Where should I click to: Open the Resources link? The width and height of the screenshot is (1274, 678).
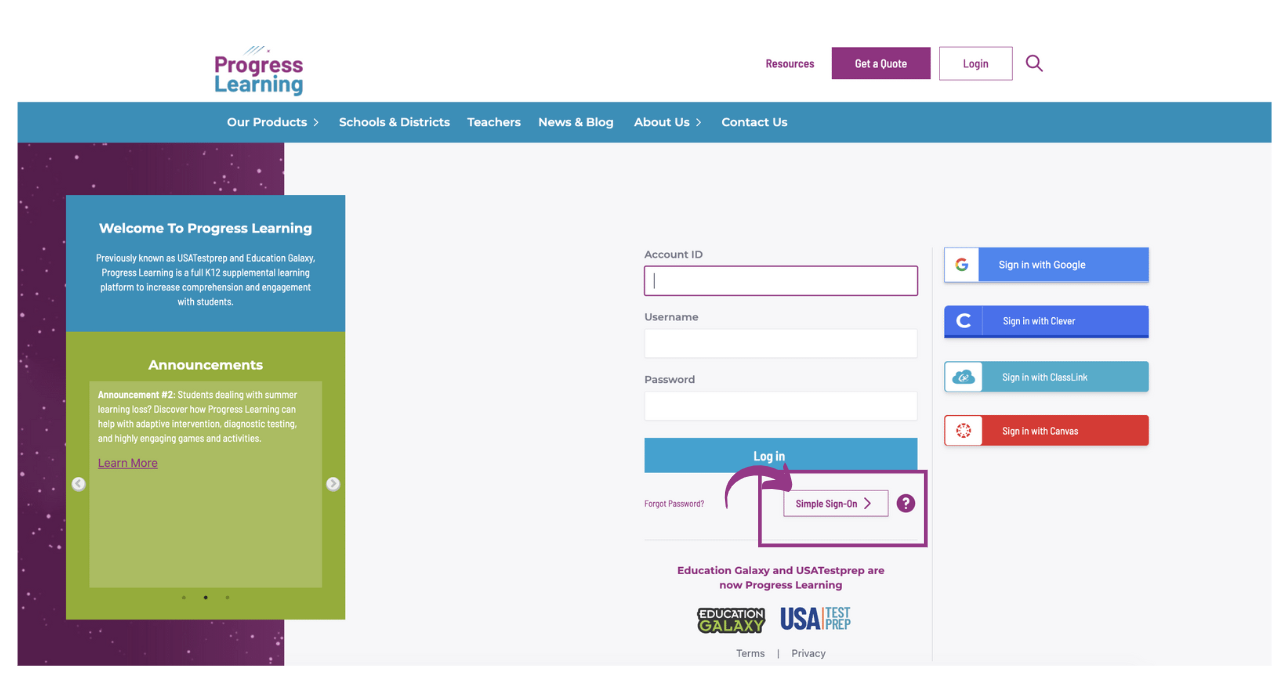pos(790,64)
